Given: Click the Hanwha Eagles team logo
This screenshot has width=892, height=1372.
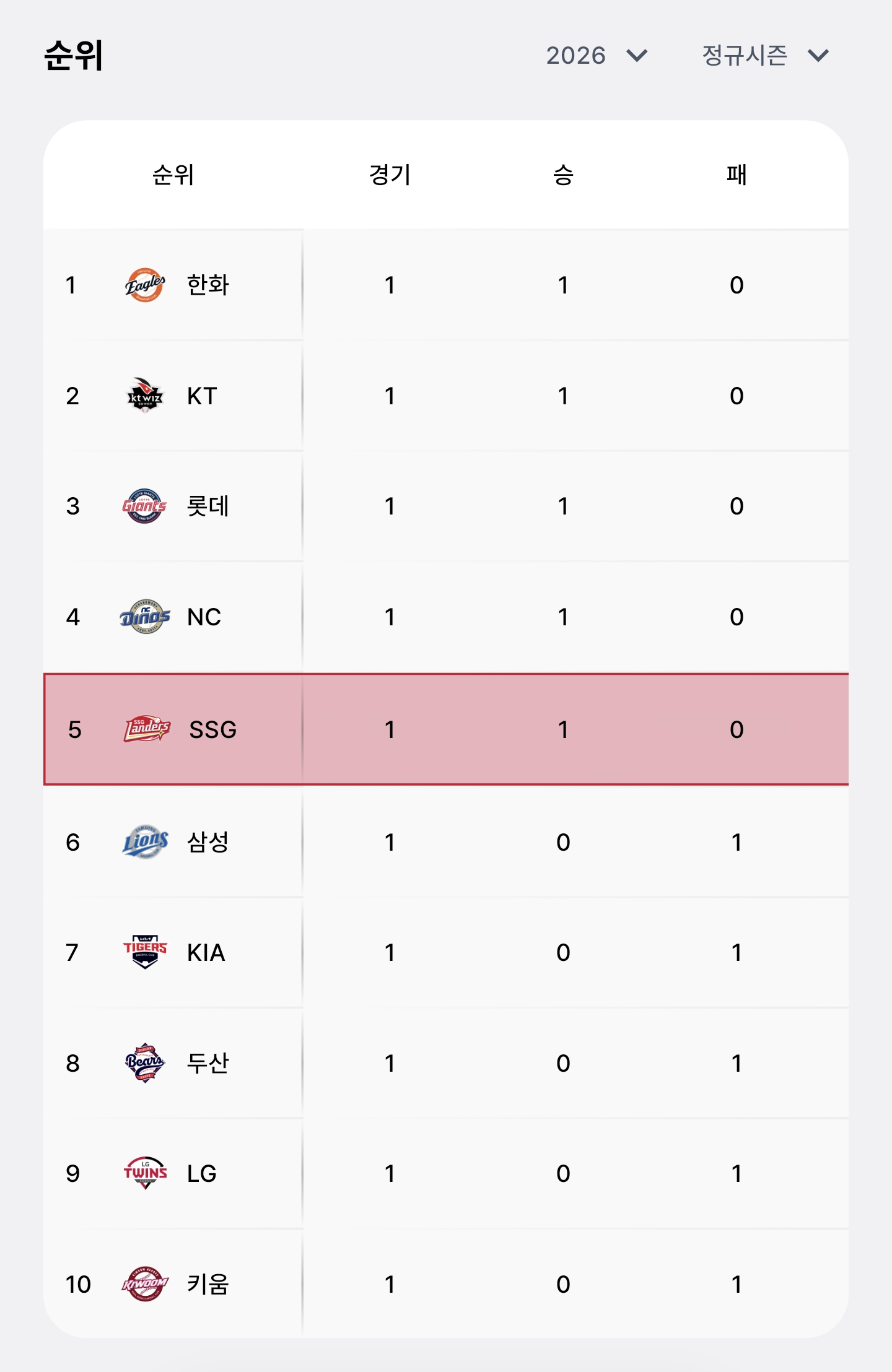Looking at the screenshot, I should click(145, 285).
